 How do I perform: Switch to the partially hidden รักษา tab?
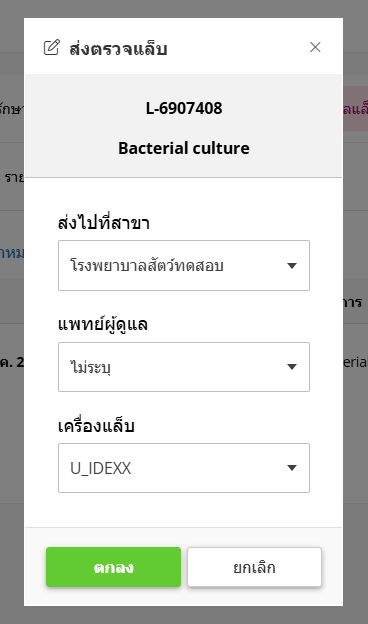point(12,108)
